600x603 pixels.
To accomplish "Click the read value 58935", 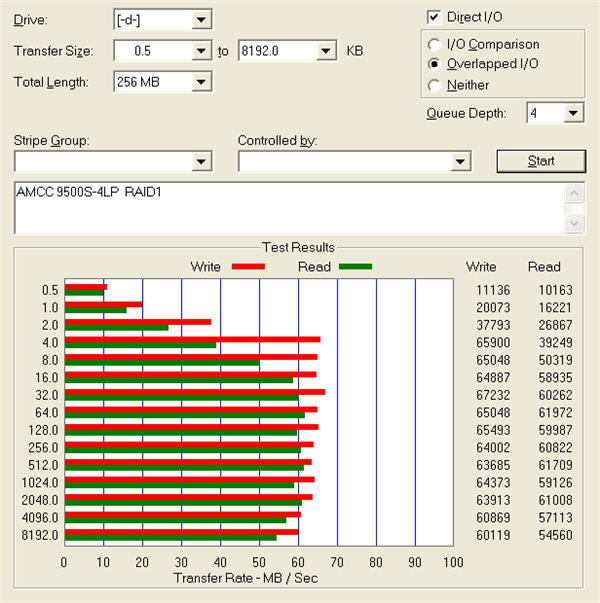I will 555,378.
